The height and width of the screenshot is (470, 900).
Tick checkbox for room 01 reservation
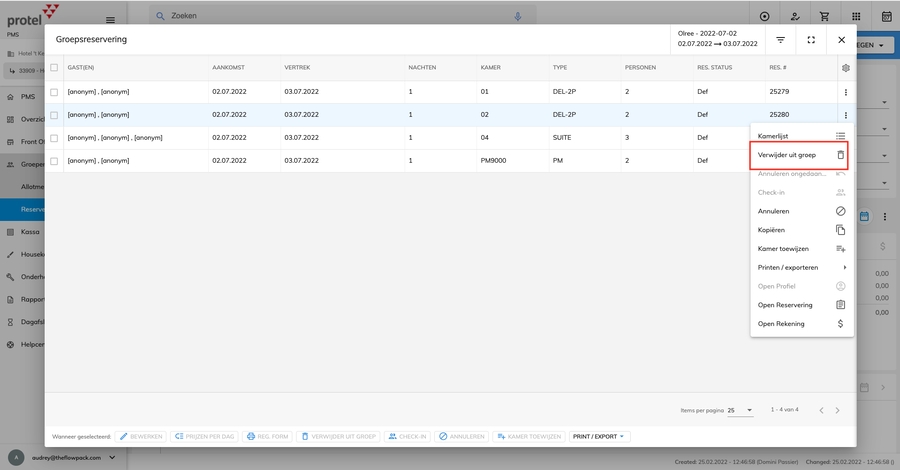54,92
